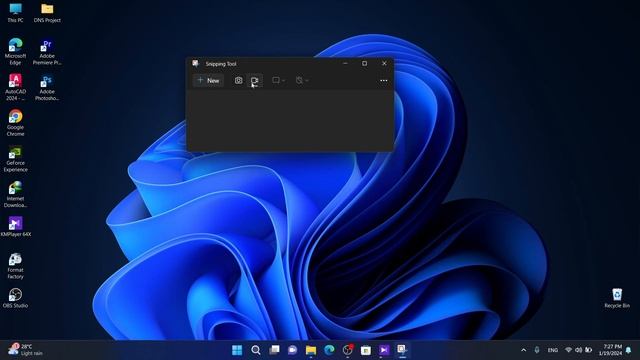Select DNS Project folder on desktop

point(47,12)
